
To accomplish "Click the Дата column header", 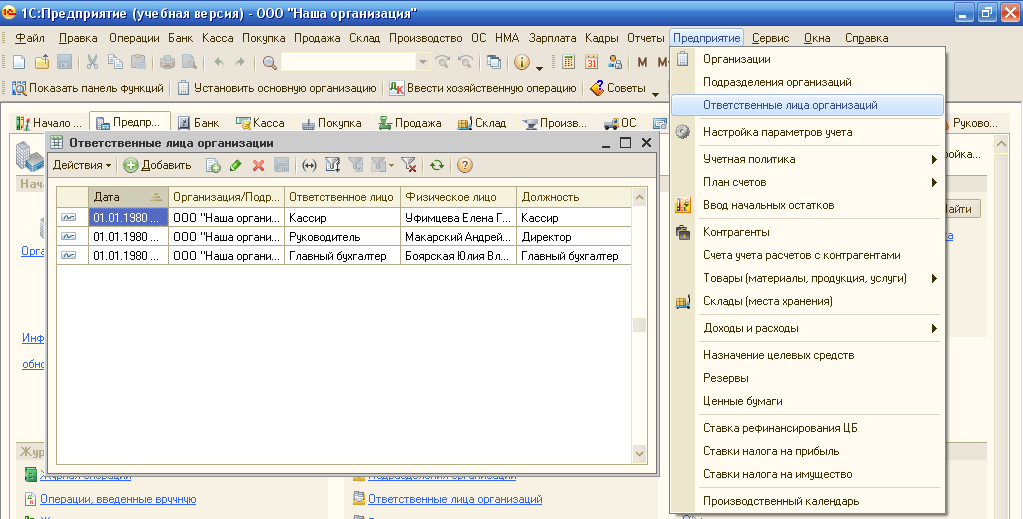I will (x=128, y=197).
